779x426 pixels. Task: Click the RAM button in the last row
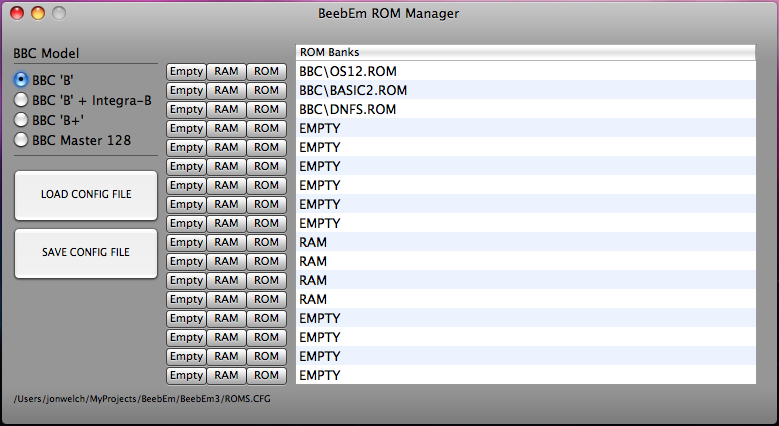(226, 375)
